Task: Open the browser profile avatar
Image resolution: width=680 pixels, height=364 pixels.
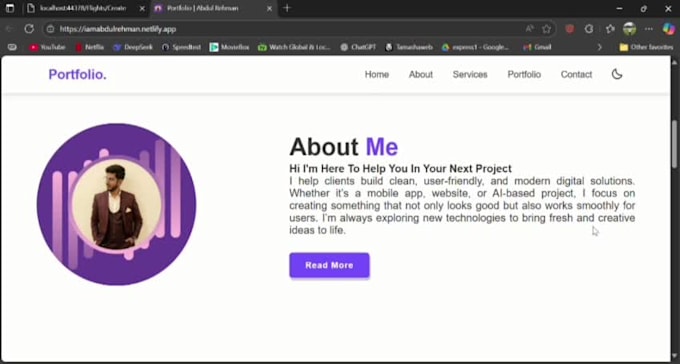Action: coord(629,29)
